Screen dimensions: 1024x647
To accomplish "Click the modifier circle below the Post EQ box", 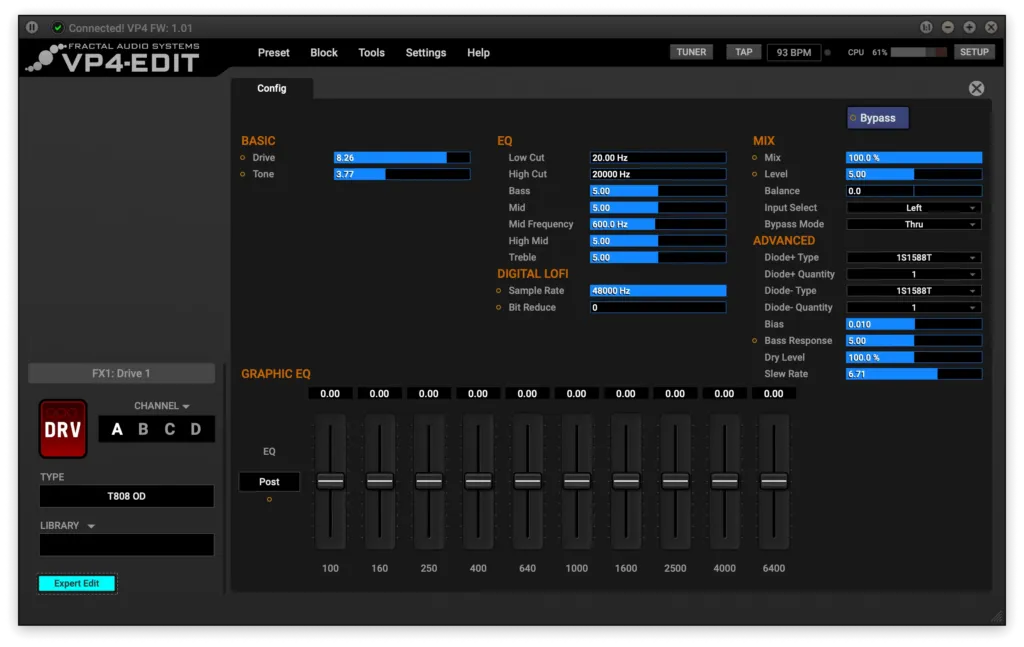I will click(x=269, y=499).
